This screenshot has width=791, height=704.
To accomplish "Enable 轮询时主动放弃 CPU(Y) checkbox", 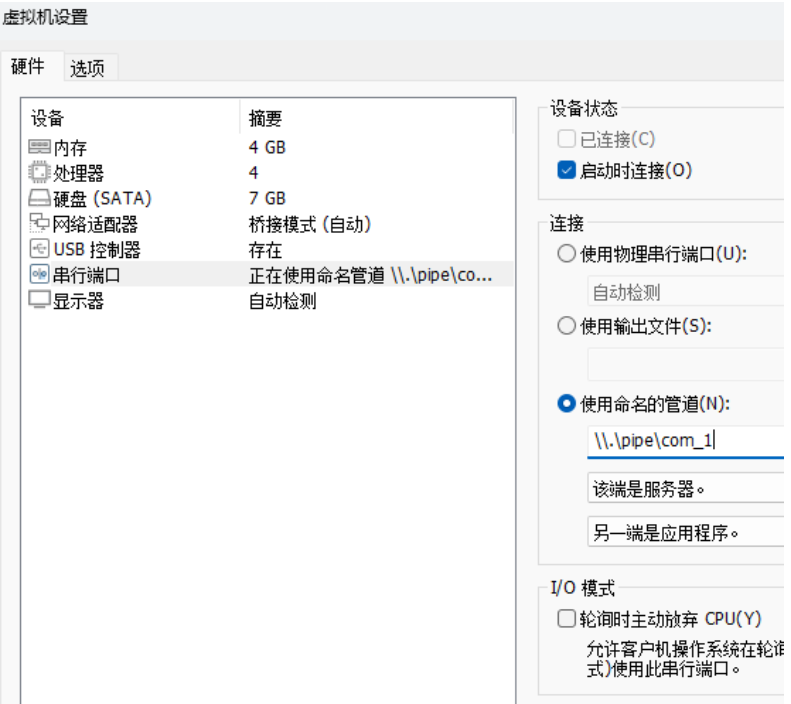I will (567, 618).
